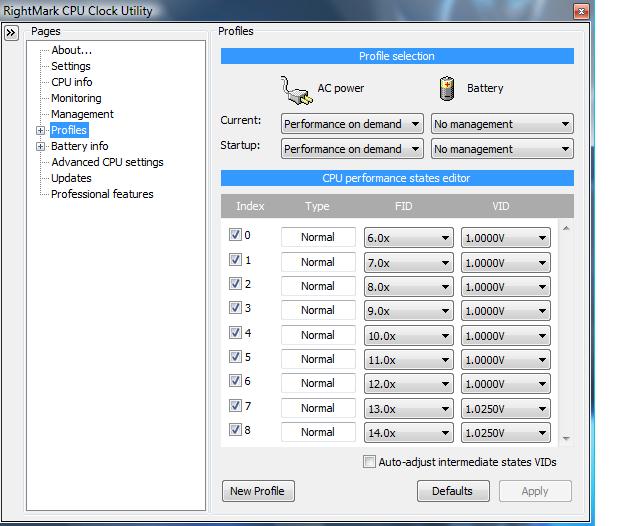Image resolution: width=640 pixels, height=526 pixels.
Task: Uncheck the index 4 state checkbox
Action: click(235, 332)
